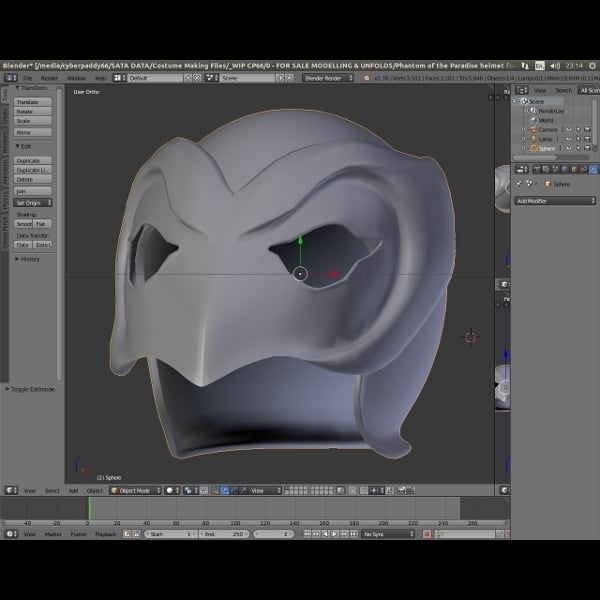
Task: Toggle Sphere selectability arrow
Action: click(578, 148)
